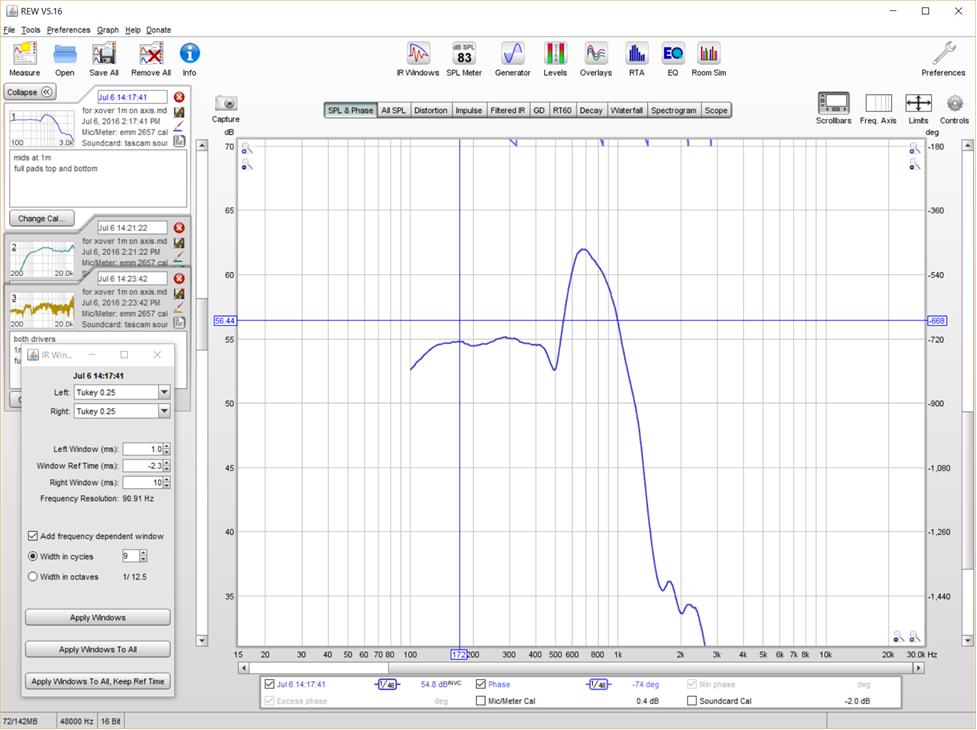Switch to Spectrogram tab
Screen dimensions: 977x730
tap(674, 110)
